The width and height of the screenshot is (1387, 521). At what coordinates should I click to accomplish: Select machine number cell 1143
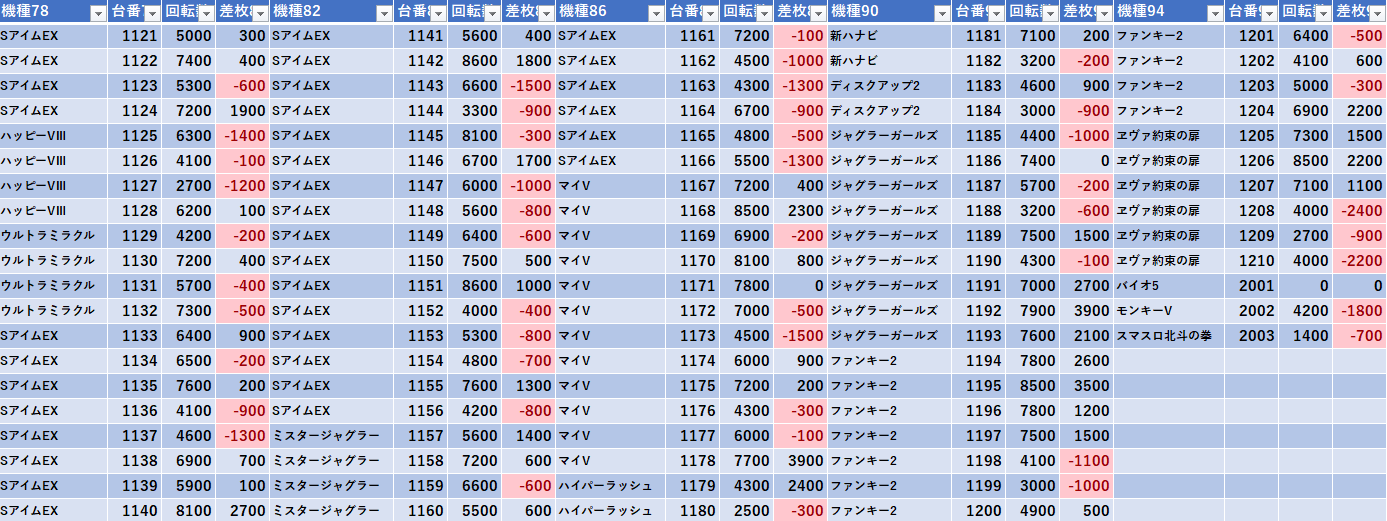[x=421, y=86]
